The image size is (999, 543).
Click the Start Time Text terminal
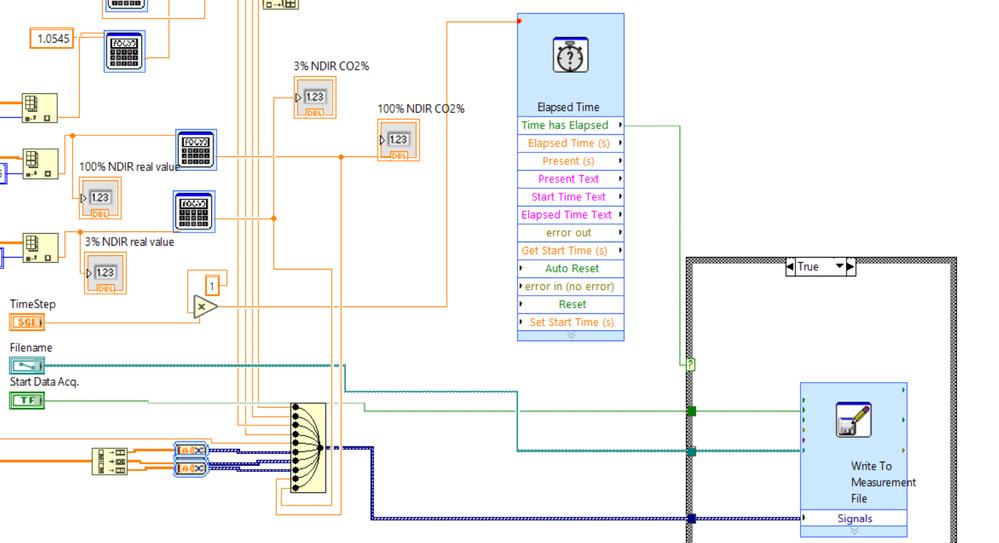point(571,197)
